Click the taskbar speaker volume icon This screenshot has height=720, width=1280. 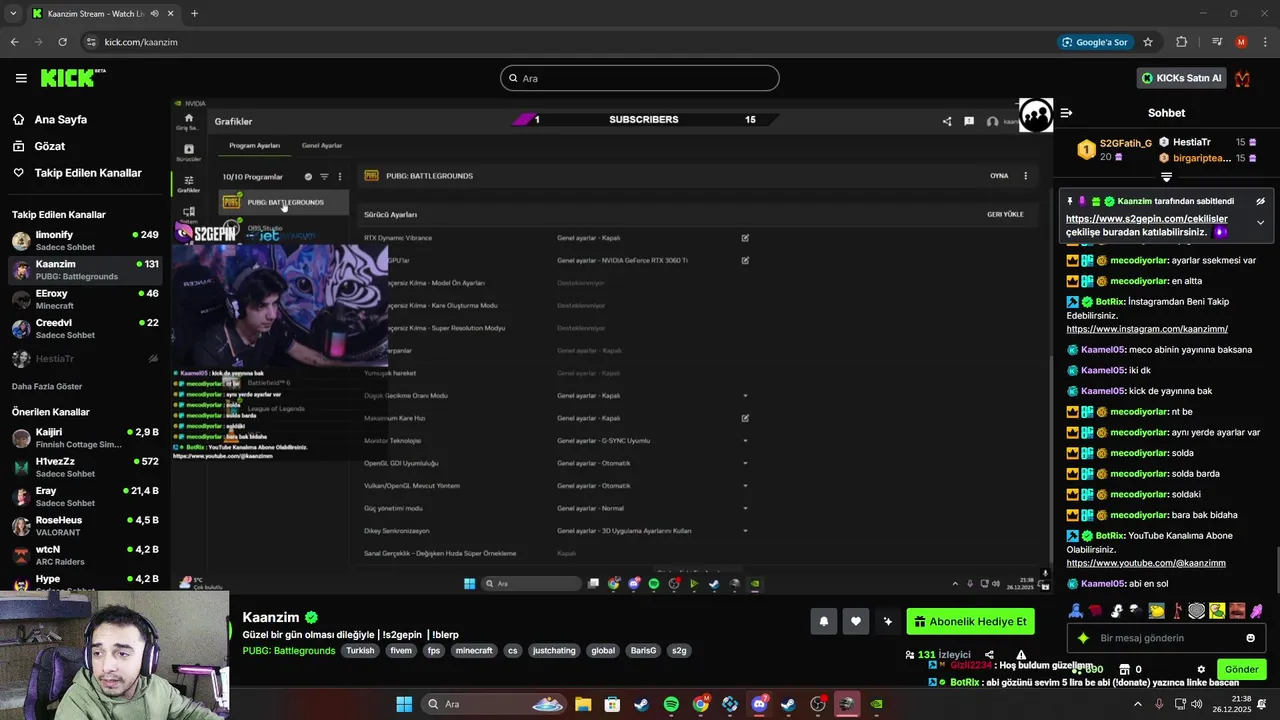pyautogui.click(x=1197, y=704)
